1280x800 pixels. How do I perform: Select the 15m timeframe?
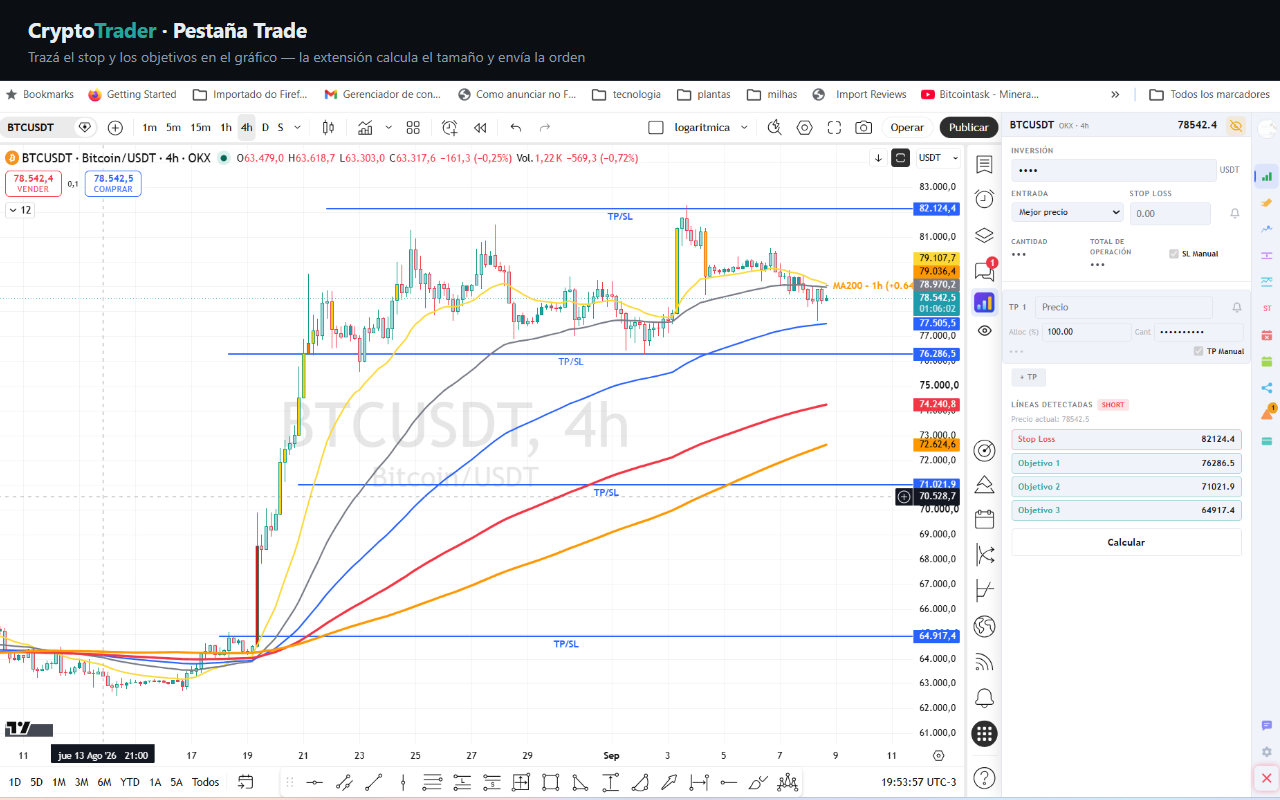[200, 127]
